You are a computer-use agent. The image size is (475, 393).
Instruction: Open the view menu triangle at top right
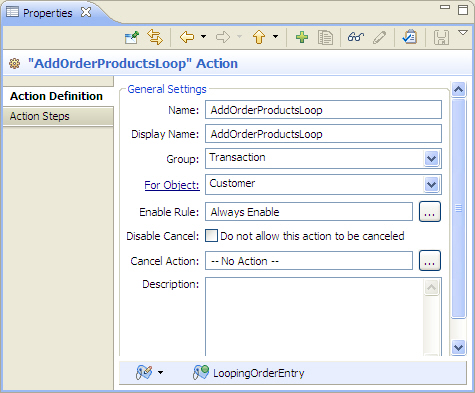click(x=463, y=33)
